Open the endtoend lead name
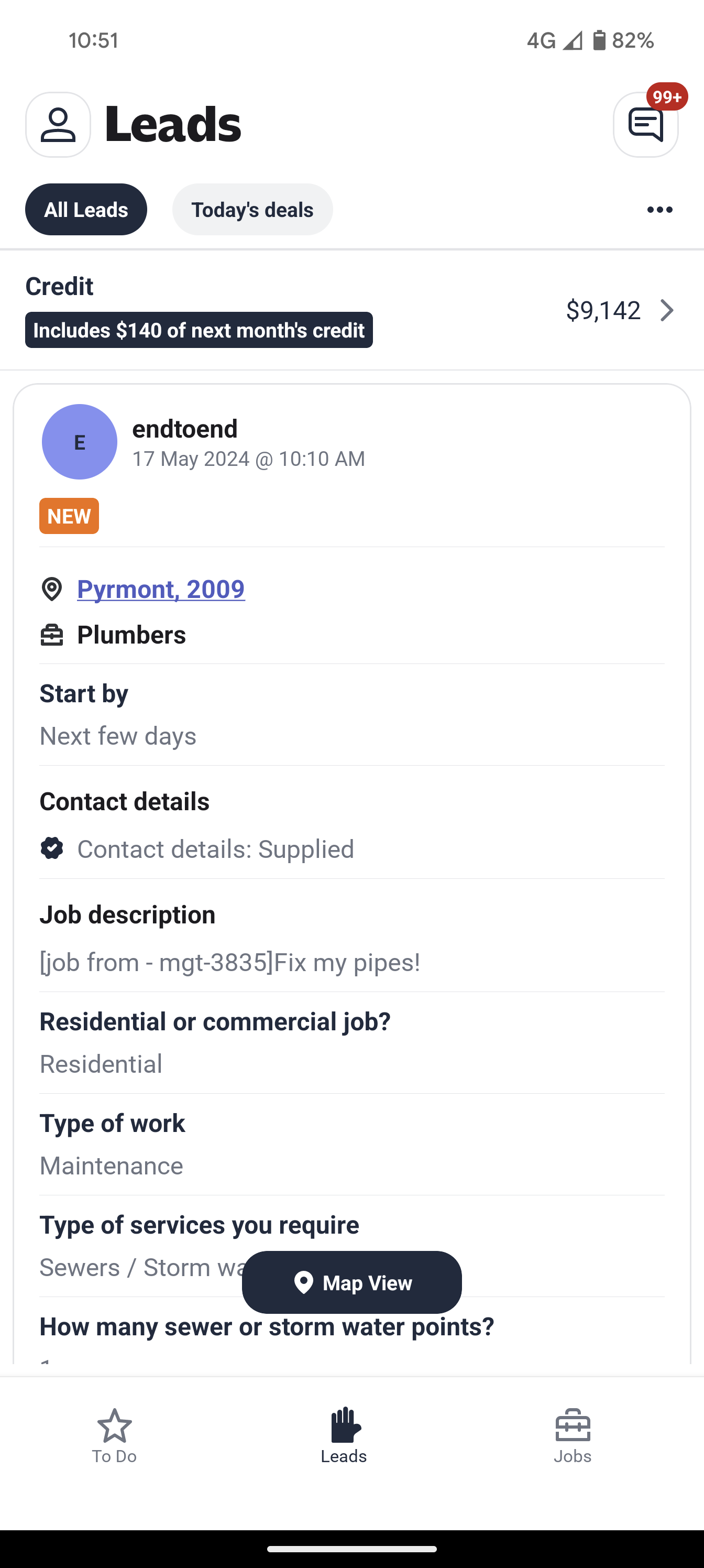The width and height of the screenshot is (704, 1568). click(185, 429)
